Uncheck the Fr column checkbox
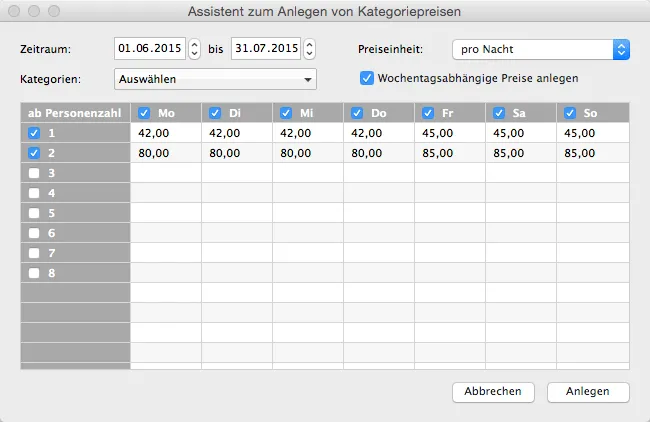The height and width of the screenshot is (422, 650). pos(428,113)
